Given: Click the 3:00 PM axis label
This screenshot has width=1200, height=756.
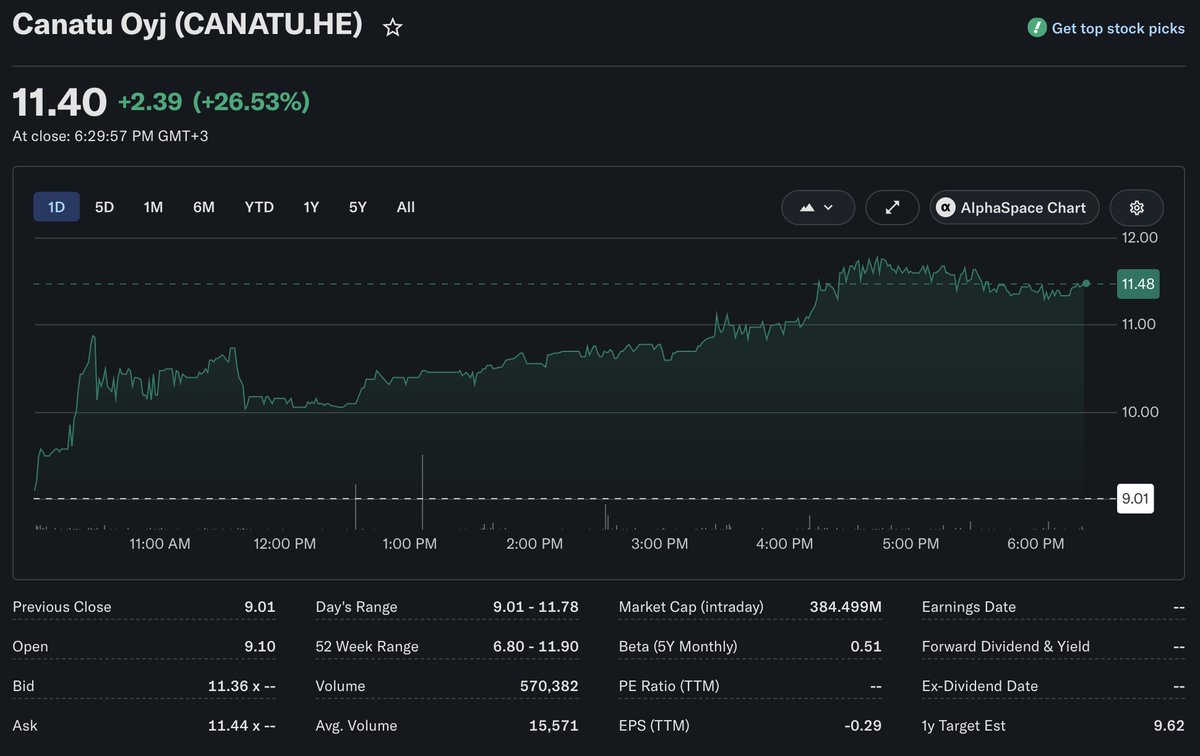Looking at the screenshot, I should pyautogui.click(x=660, y=544).
